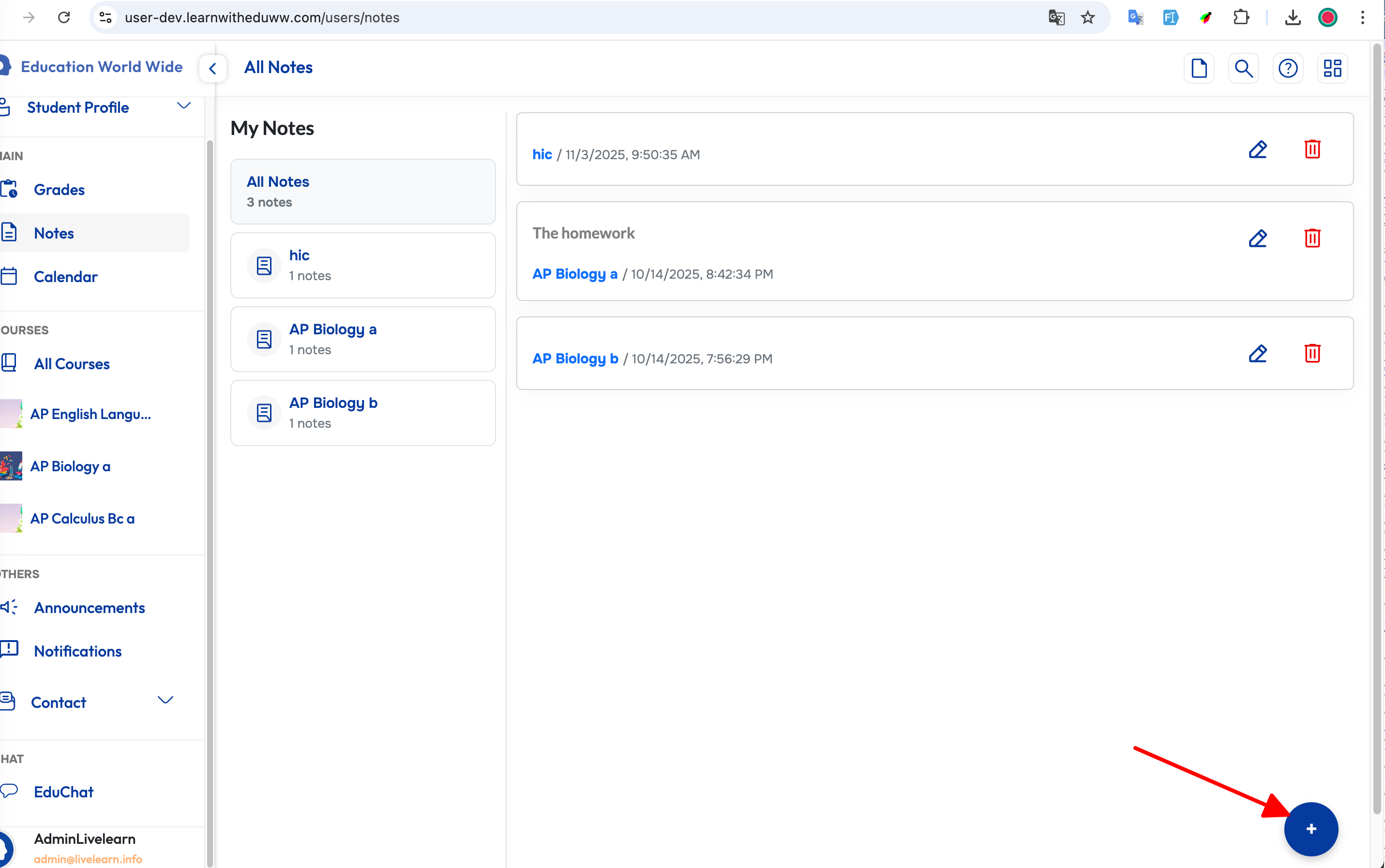Edit The homework note with pencil
The image size is (1385, 868).
pos(1258,238)
